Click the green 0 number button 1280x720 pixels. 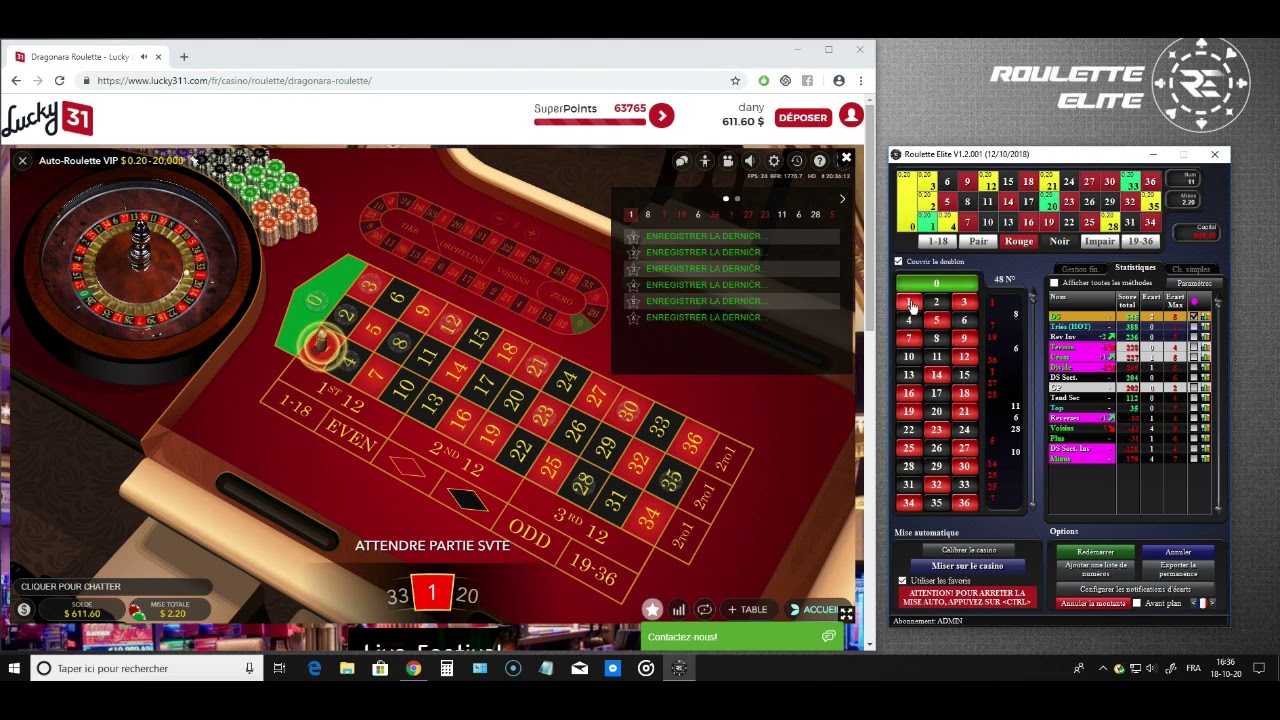936,284
